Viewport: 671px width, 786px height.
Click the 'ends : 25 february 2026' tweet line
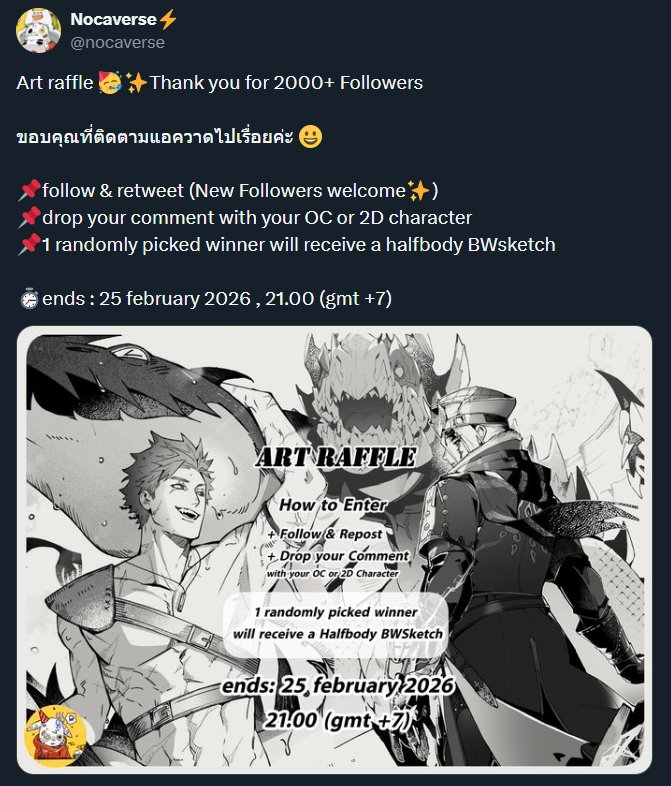point(205,299)
